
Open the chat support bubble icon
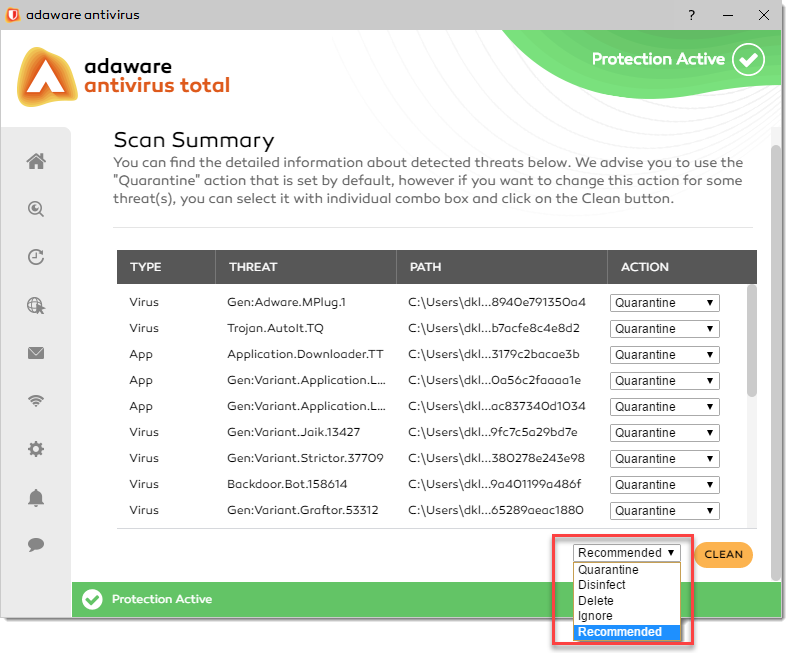pos(36,545)
